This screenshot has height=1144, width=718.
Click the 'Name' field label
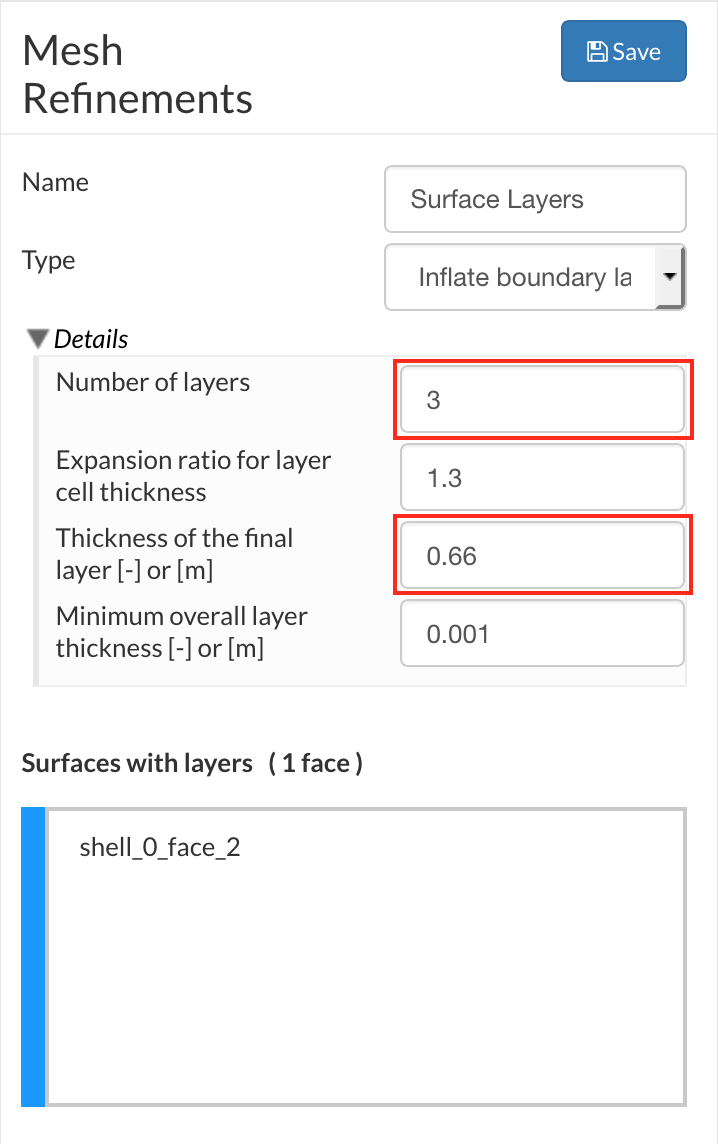56,182
